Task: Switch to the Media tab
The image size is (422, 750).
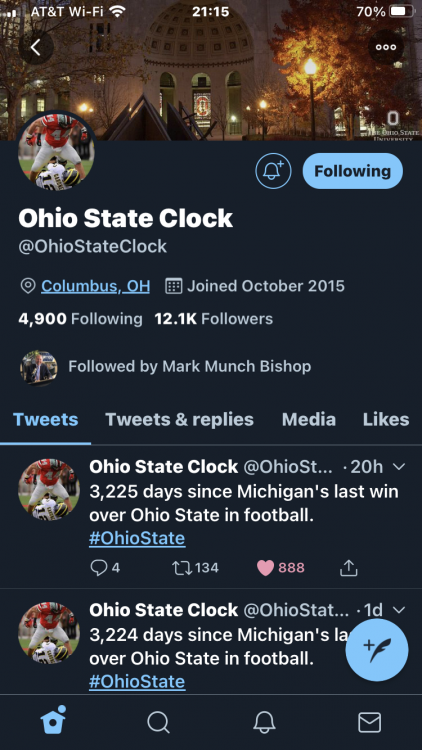Action: pyautogui.click(x=309, y=419)
